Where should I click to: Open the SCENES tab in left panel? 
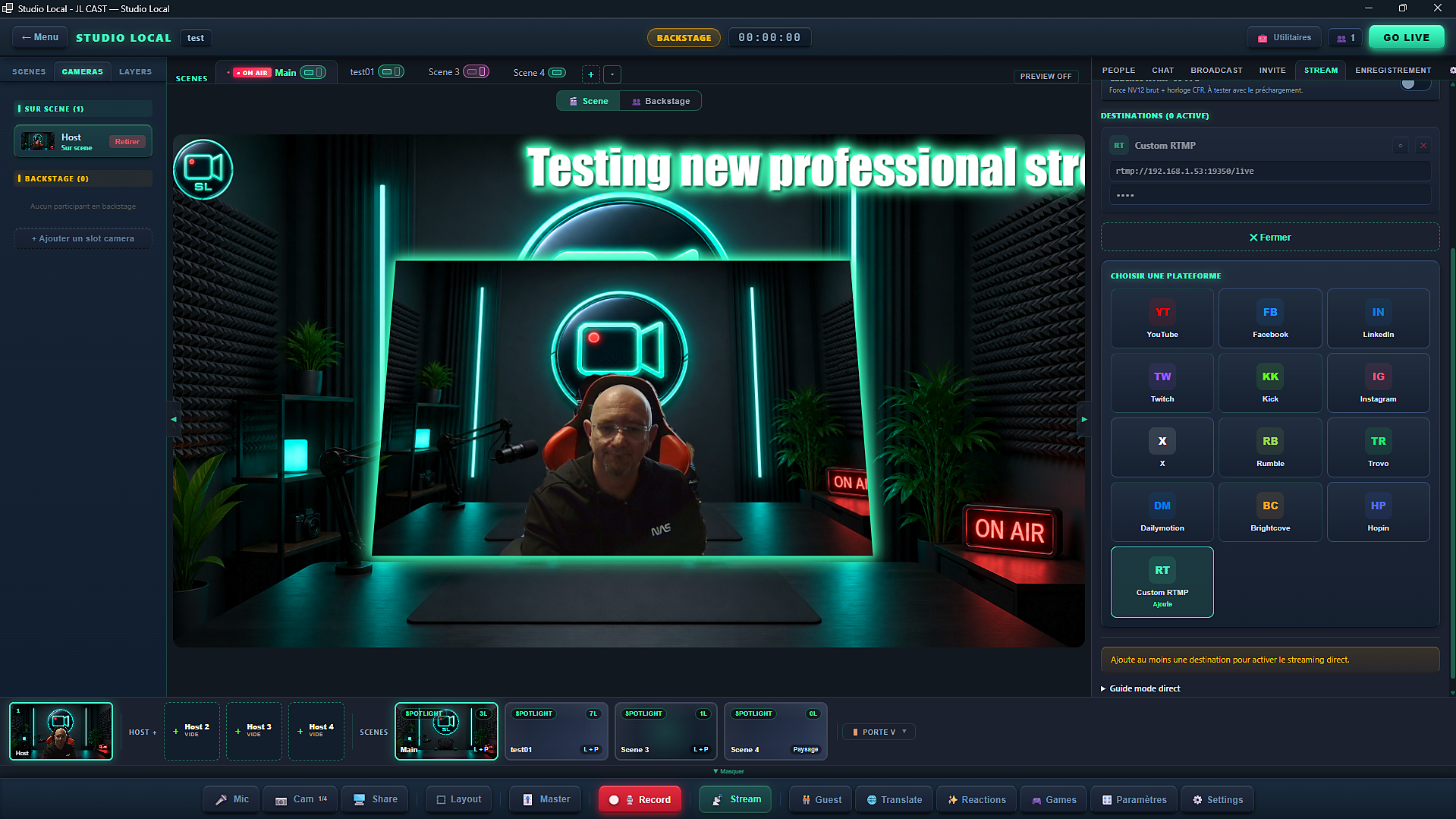pos(29,71)
